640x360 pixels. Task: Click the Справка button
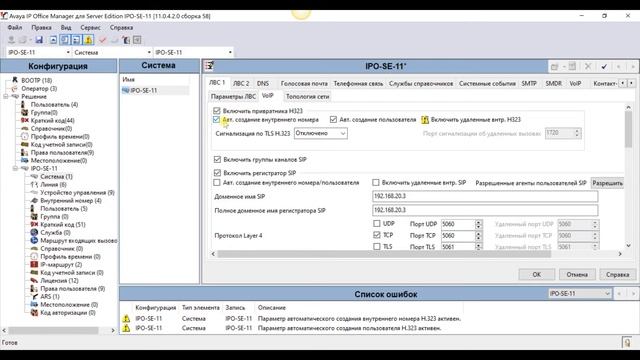617,275
